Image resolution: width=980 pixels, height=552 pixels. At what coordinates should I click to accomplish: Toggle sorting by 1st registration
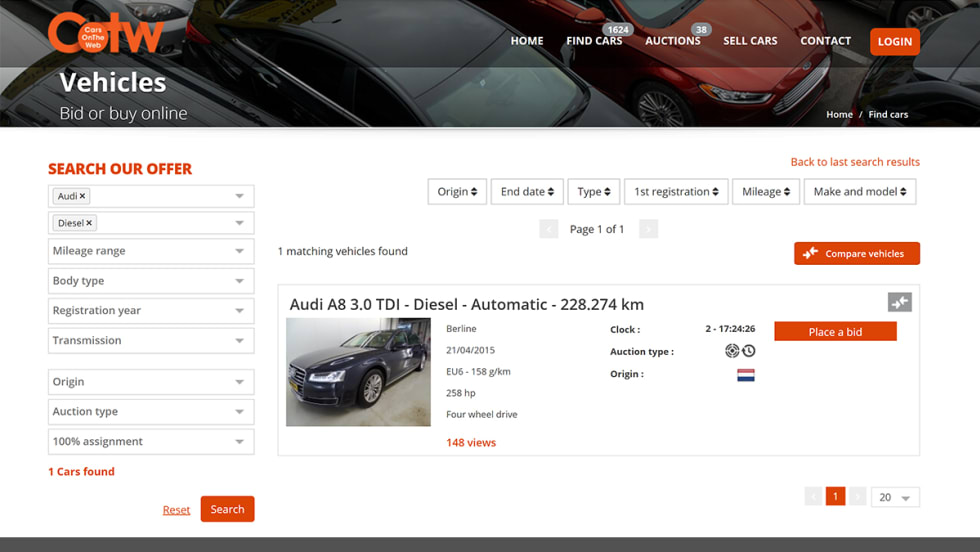click(676, 192)
